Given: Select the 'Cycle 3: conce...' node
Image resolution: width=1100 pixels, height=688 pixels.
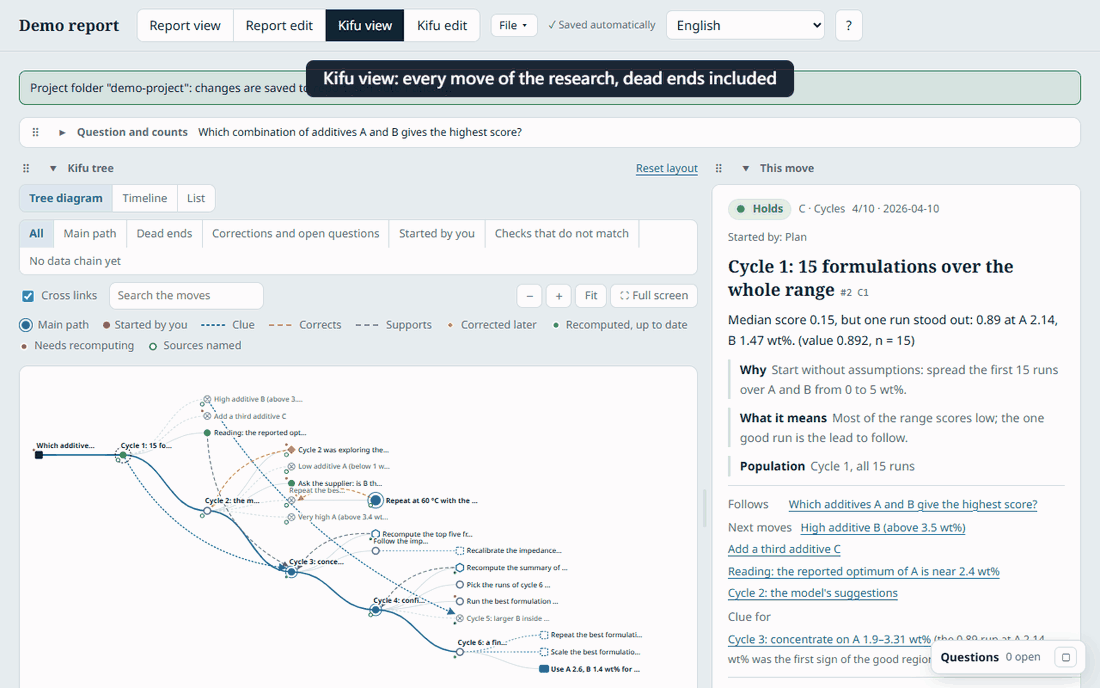Looking at the screenshot, I should (292, 572).
